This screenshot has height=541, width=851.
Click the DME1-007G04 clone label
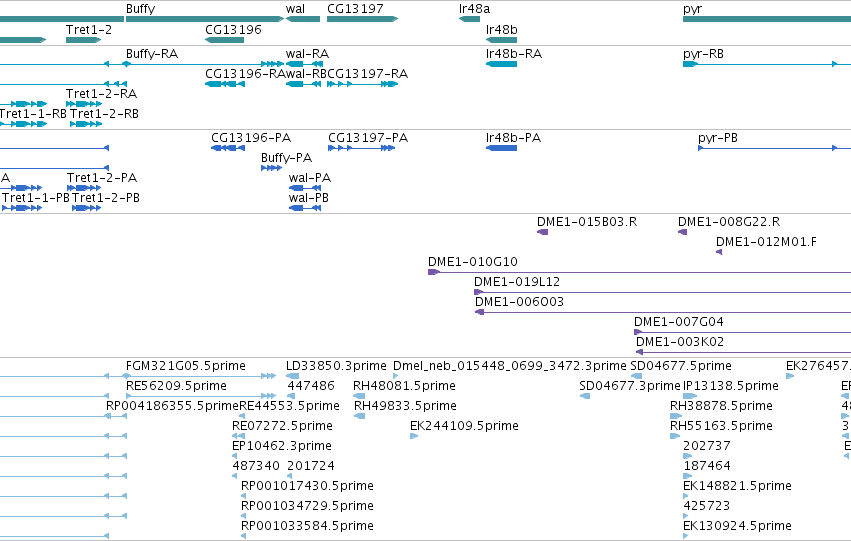point(679,322)
